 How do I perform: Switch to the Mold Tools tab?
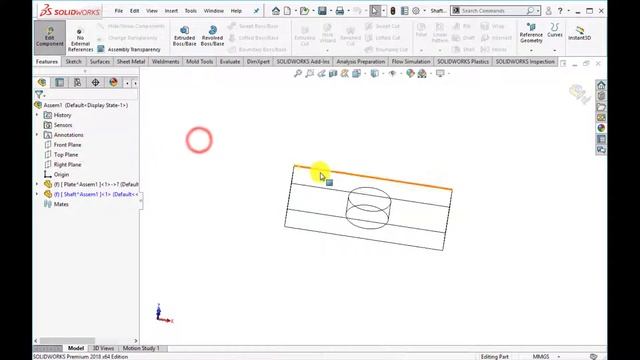200,62
